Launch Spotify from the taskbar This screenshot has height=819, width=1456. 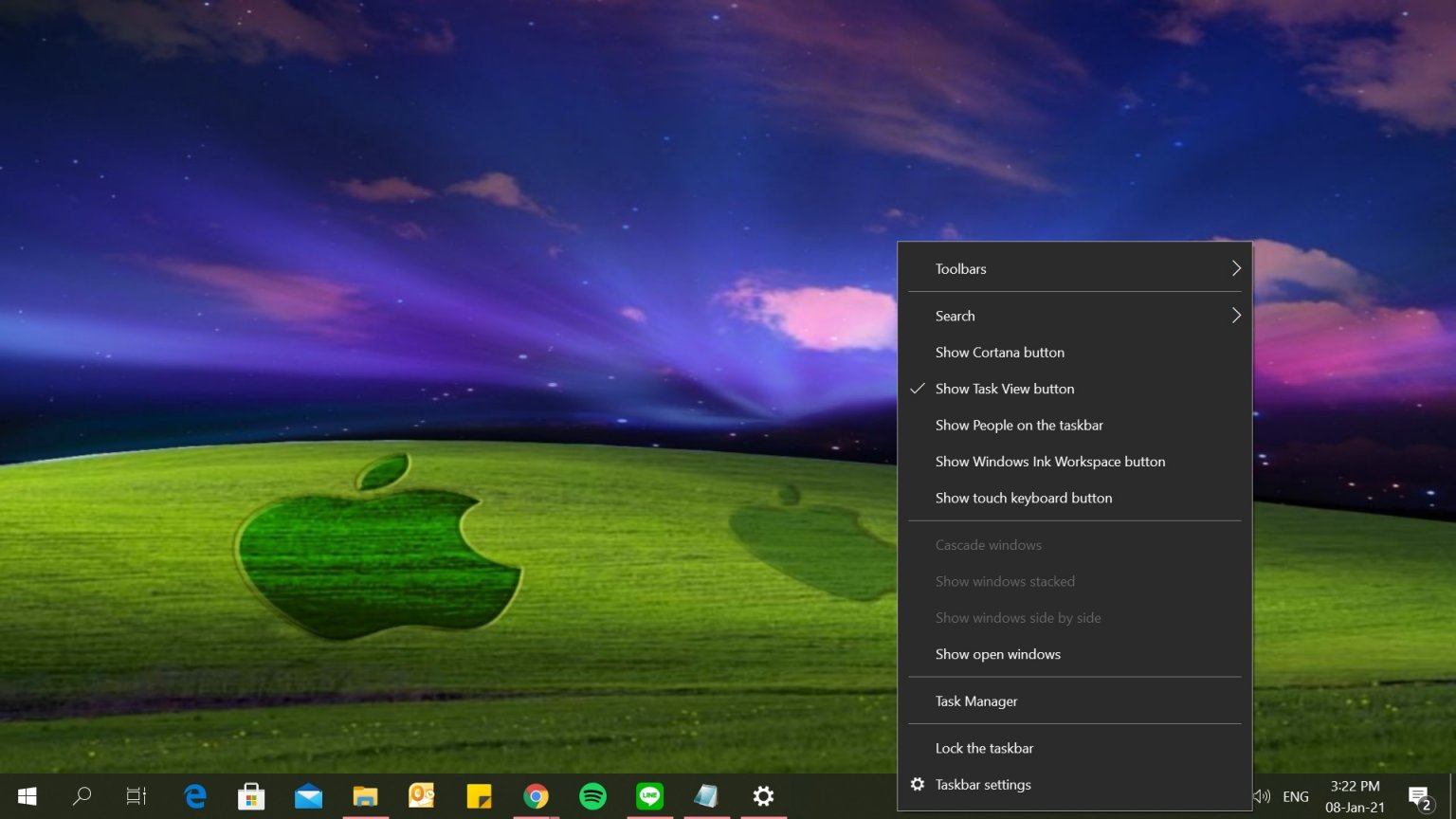(592, 796)
